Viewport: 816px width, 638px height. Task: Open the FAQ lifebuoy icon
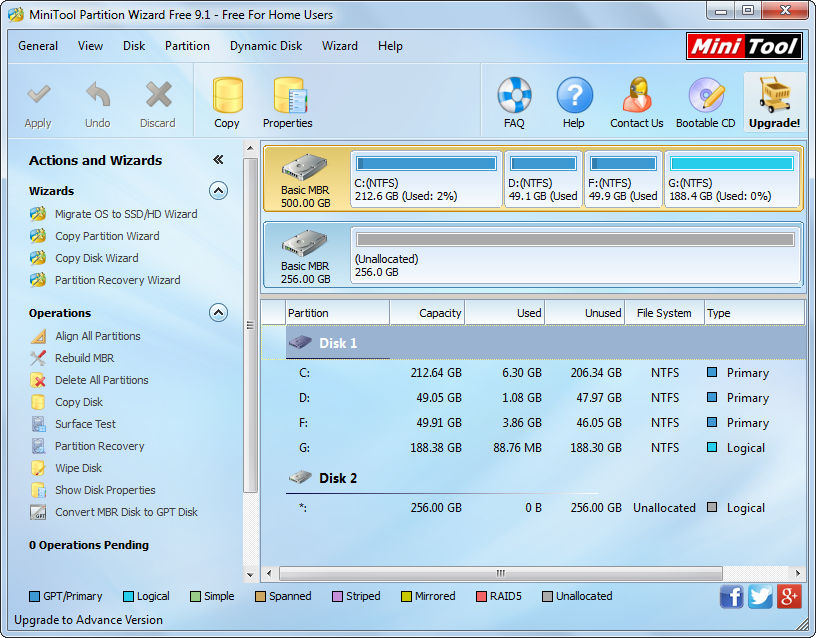[514, 95]
